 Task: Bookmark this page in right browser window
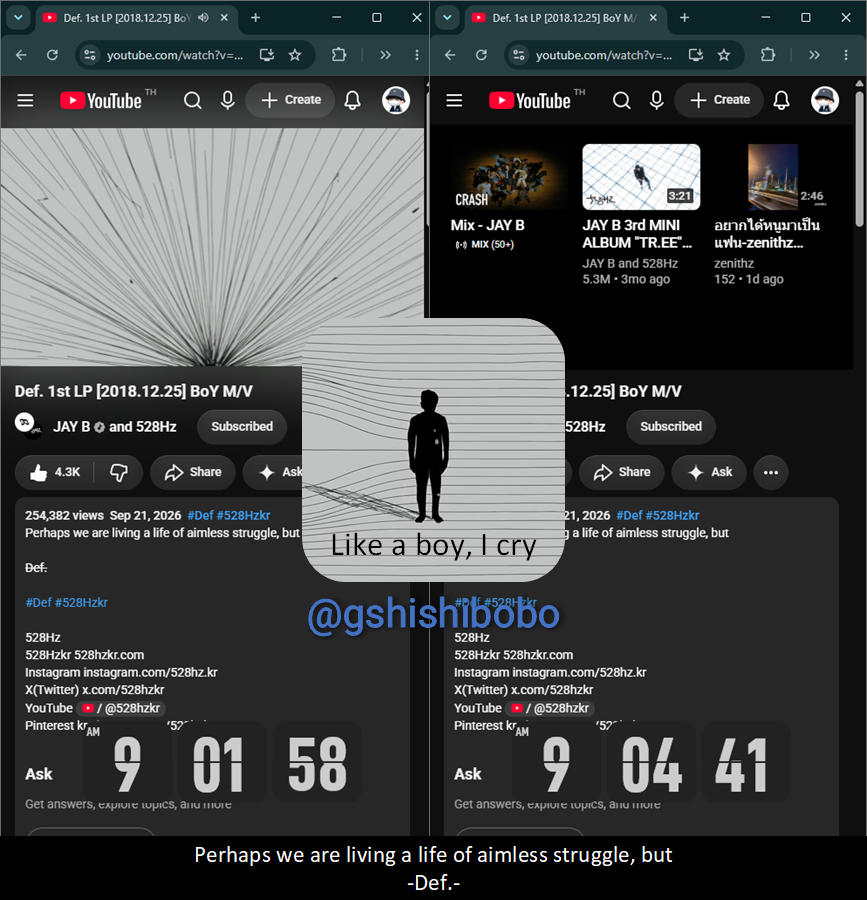pos(724,55)
